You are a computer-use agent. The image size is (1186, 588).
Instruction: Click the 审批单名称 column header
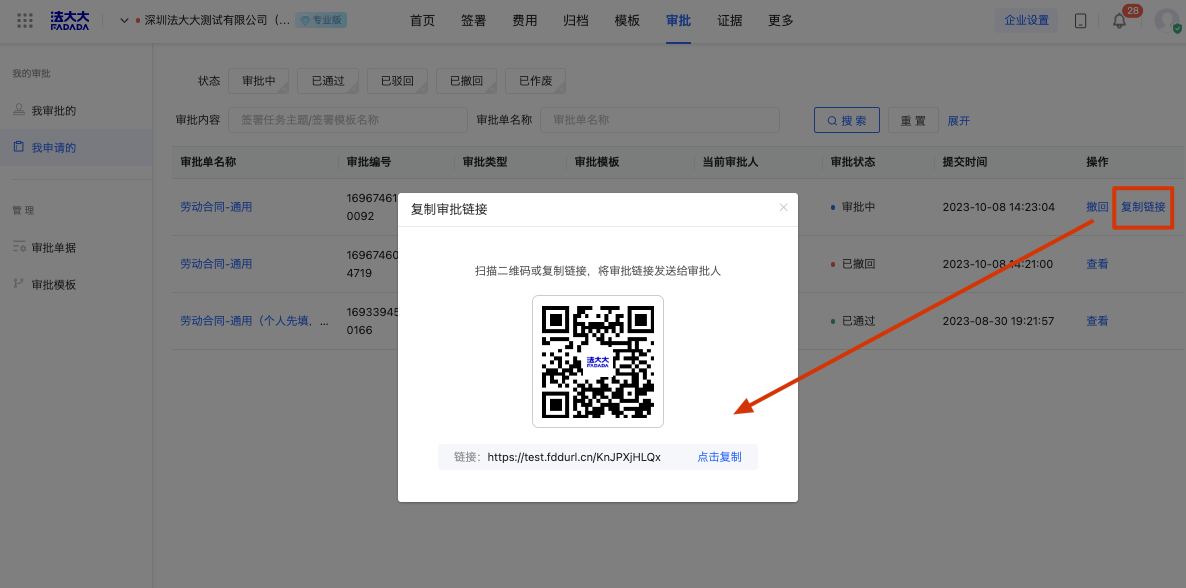pyautogui.click(x=209, y=162)
